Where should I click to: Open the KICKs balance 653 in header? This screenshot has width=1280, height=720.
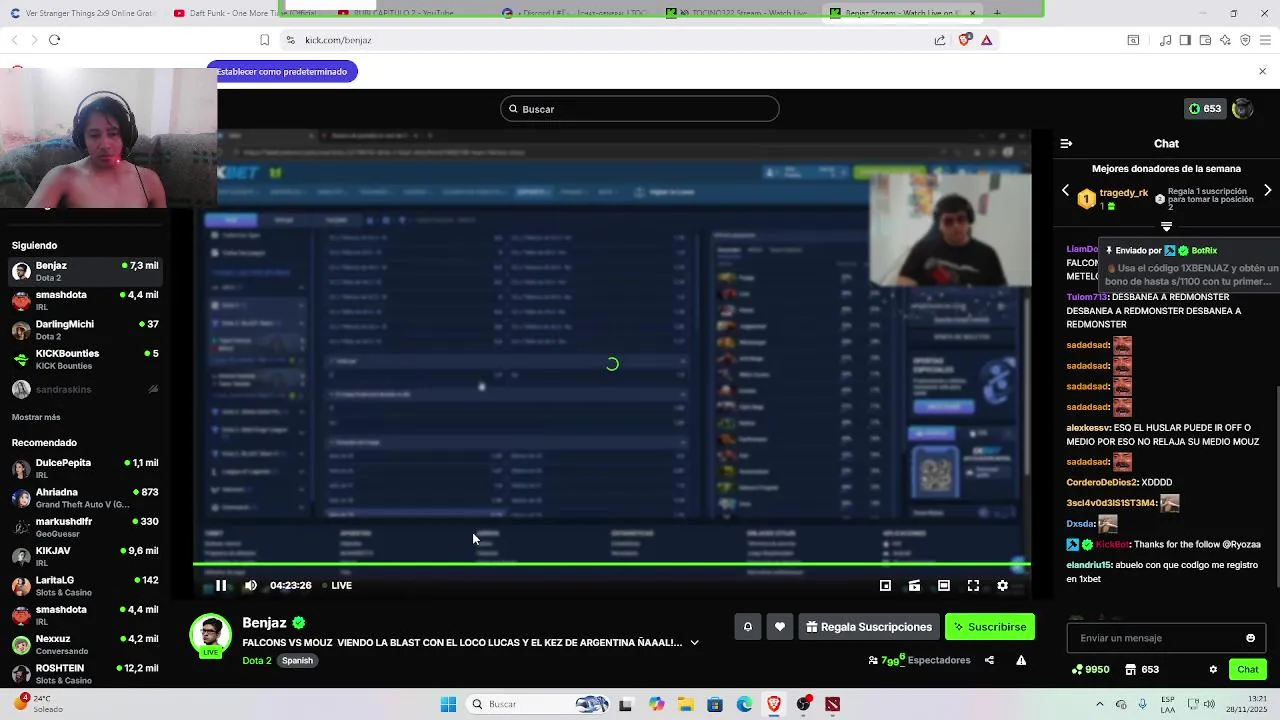pyautogui.click(x=1205, y=109)
